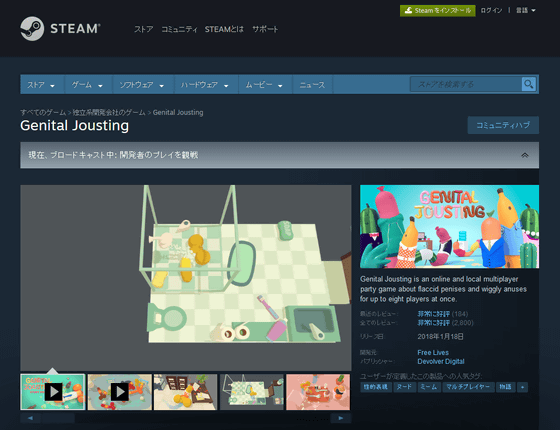This screenshot has height=430, width=560.
Task: Select the 物語 tag
Action: [x=506, y=387]
